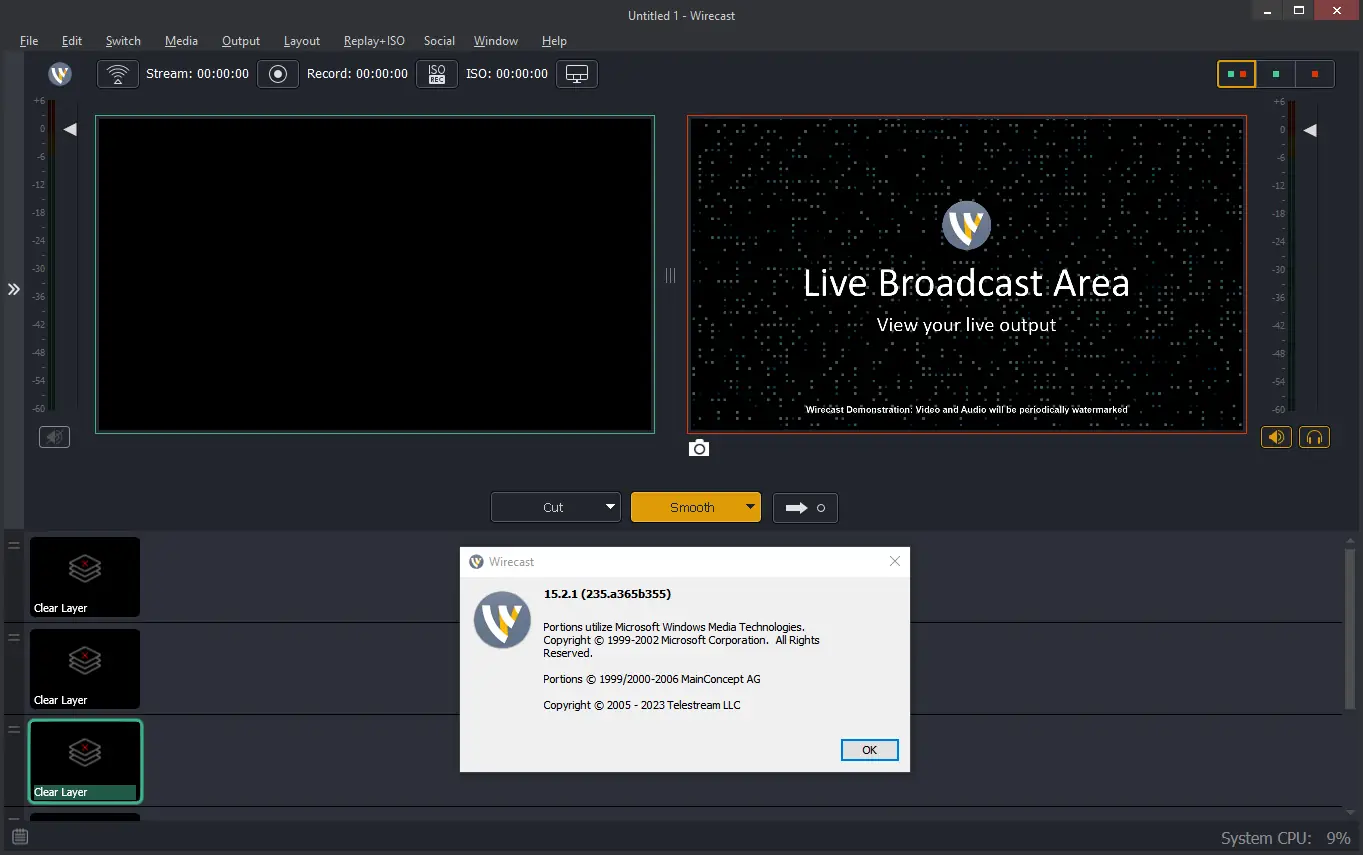
Task: Click OK in the Wirecast about dialog
Action: pyautogui.click(x=869, y=750)
